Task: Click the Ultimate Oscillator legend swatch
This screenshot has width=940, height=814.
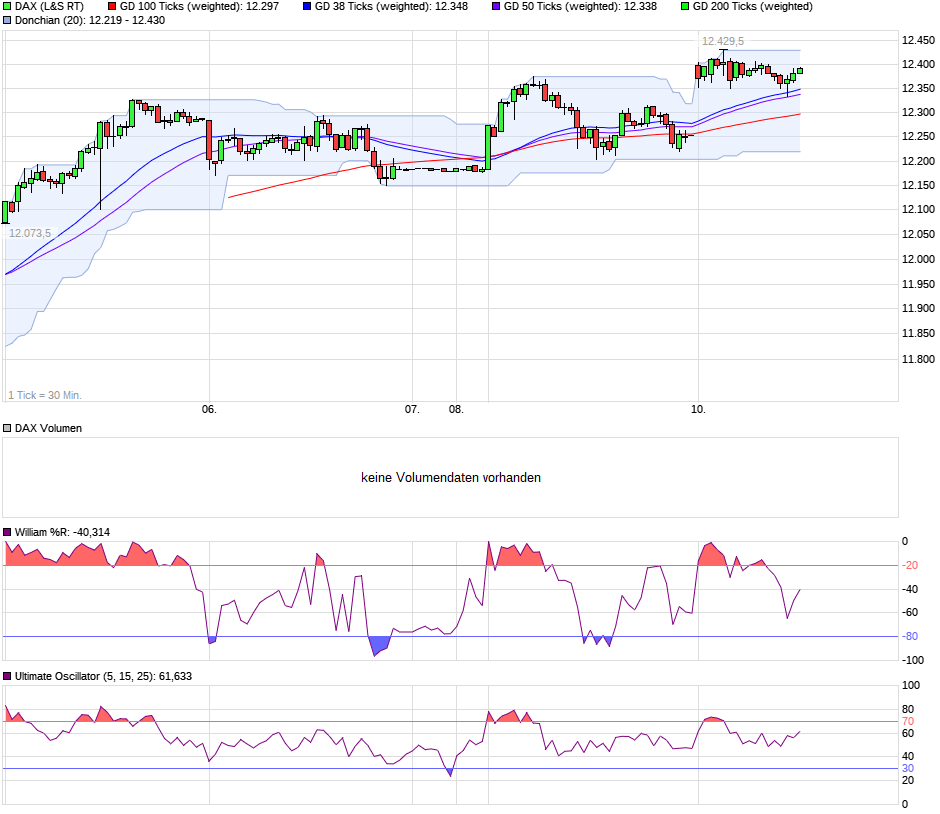Action: (x=7, y=676)
